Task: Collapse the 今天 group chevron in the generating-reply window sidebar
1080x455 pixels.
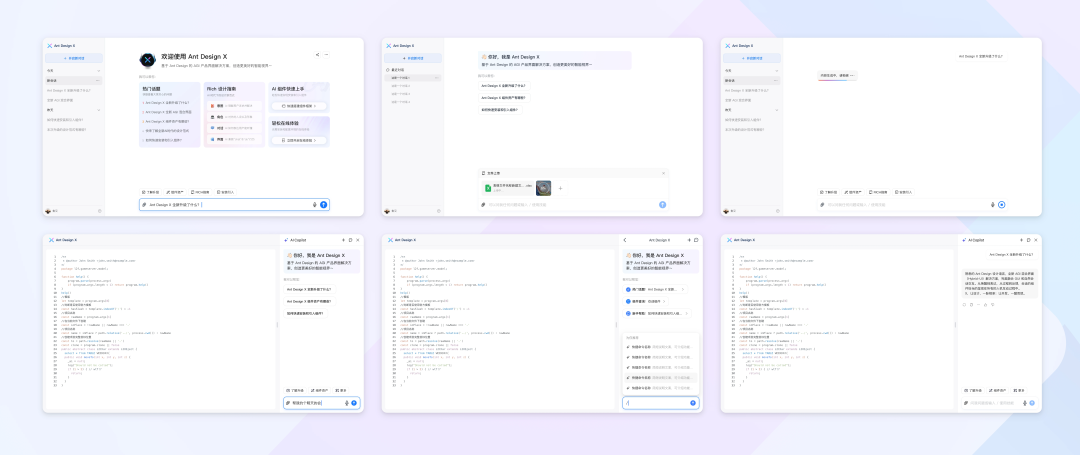Action: pyautogui.click(x=776, y=71)
